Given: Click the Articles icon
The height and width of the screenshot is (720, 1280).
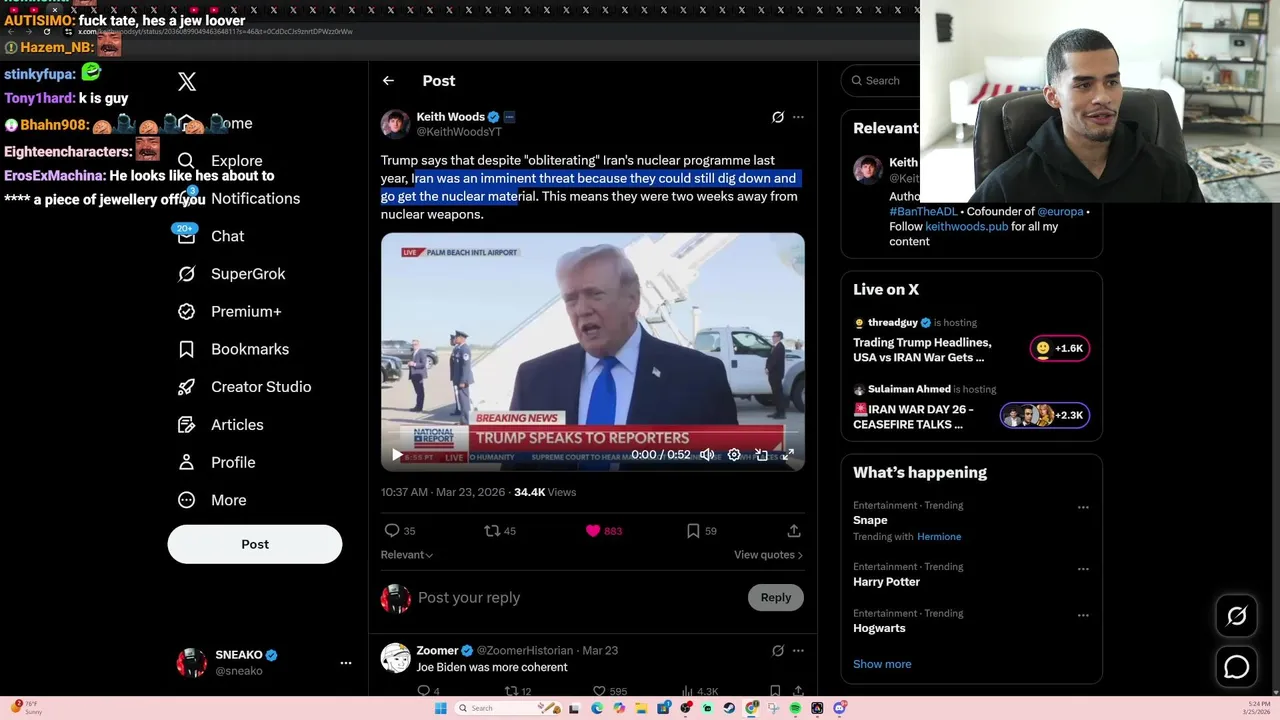Looking at the screenshot, I should pos(186,425).
